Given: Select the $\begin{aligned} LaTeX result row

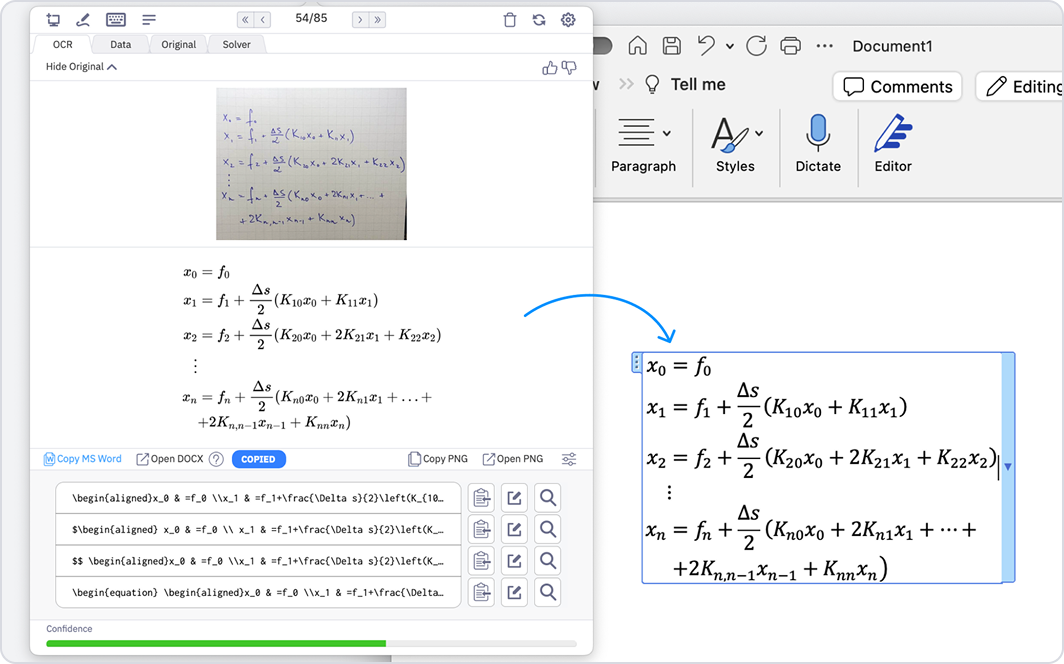Looking at the screenshot, I should coord(258,530).
